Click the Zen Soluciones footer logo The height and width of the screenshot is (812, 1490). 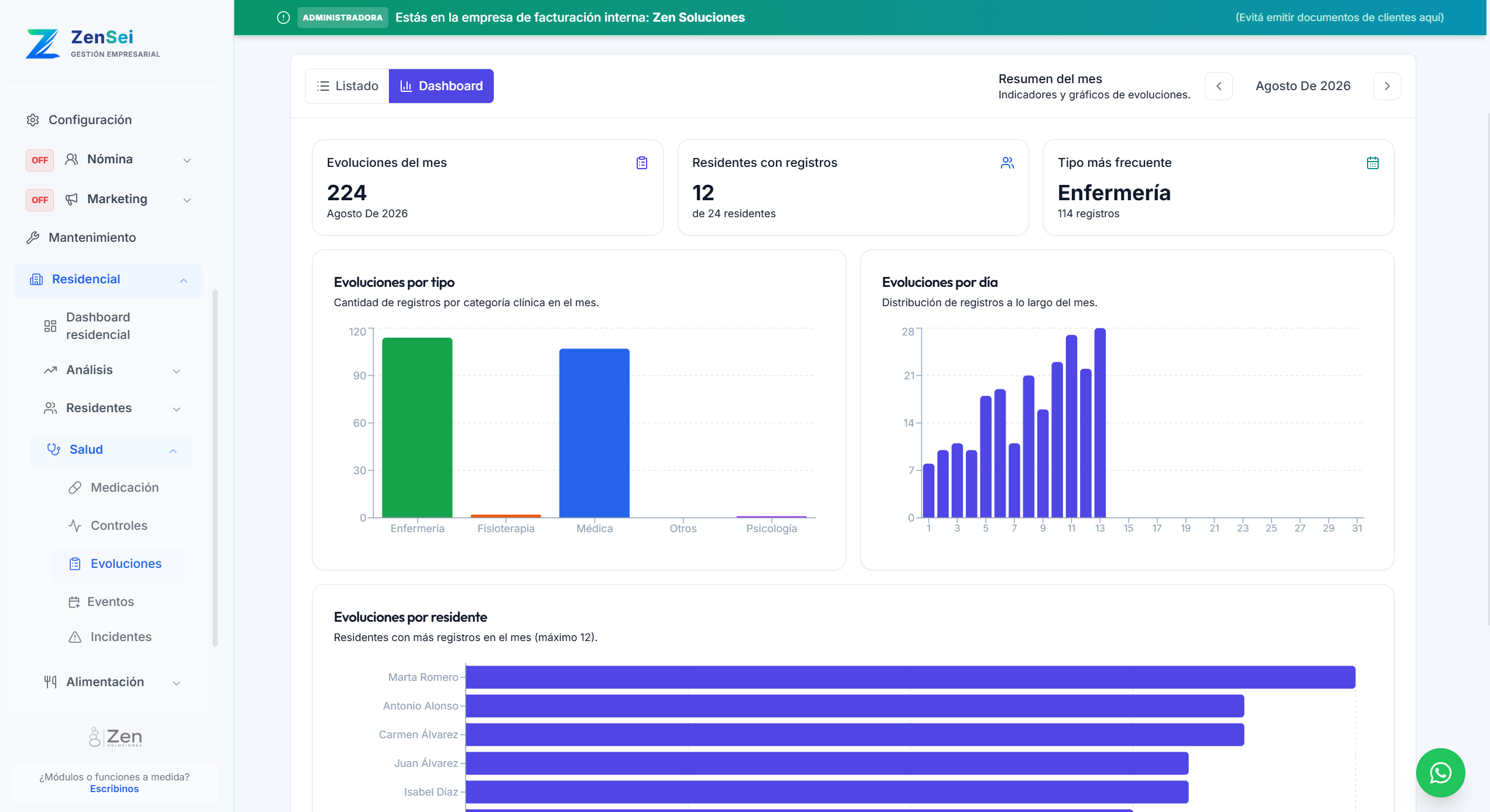115,737
